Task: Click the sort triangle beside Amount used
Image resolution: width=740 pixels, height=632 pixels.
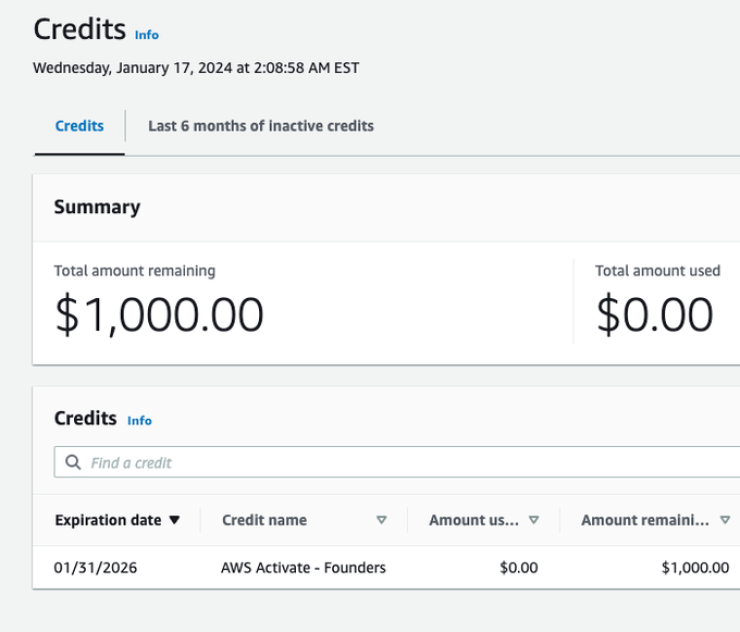Action: pyautogui.click(x=534, y=520)
